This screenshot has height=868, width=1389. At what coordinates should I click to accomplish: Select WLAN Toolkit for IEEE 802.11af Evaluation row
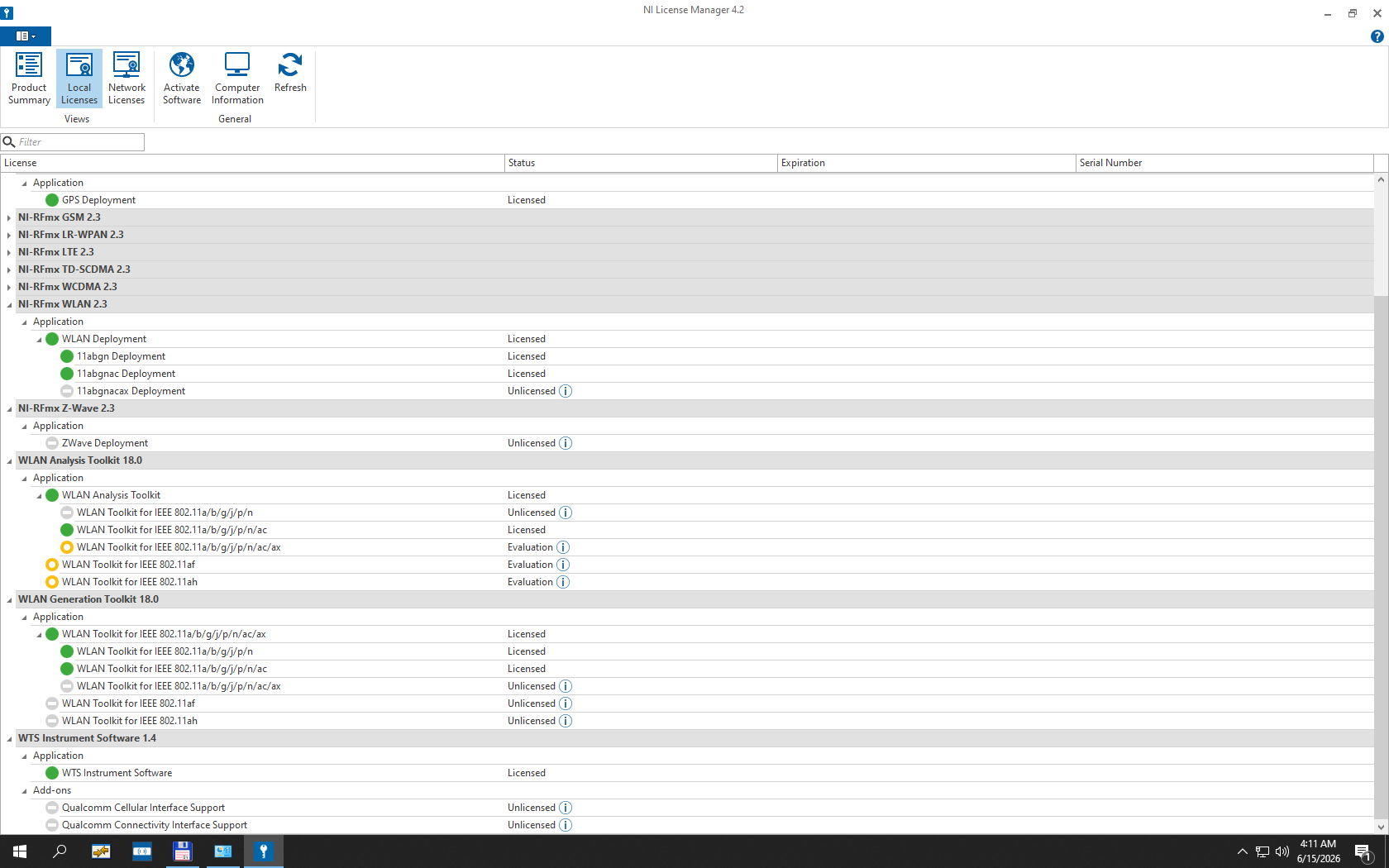coord(687,565)
